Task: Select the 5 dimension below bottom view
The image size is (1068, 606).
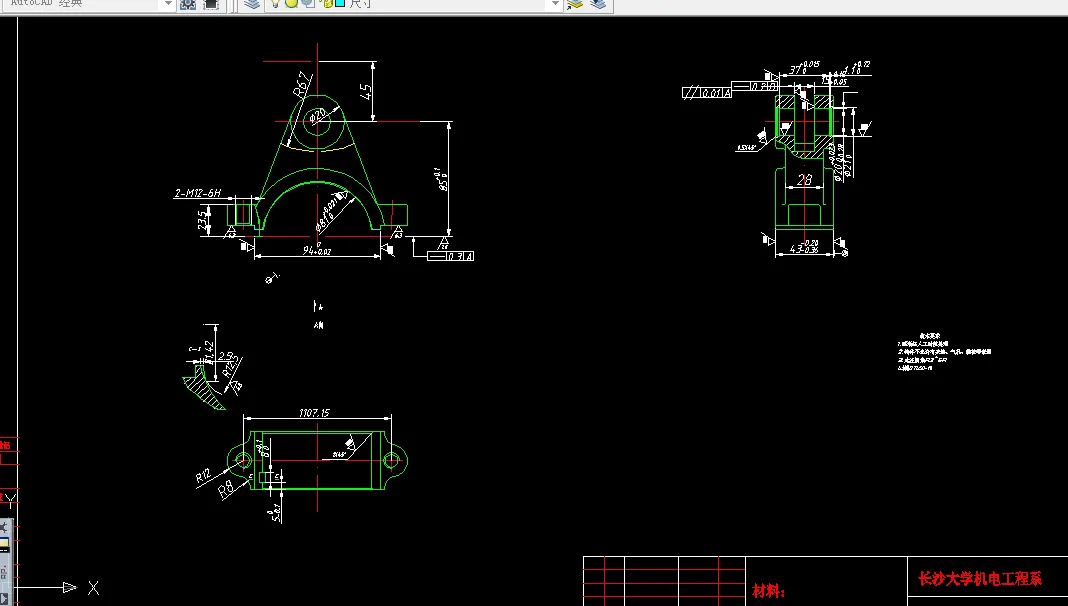Action: (x=276, y=514)
